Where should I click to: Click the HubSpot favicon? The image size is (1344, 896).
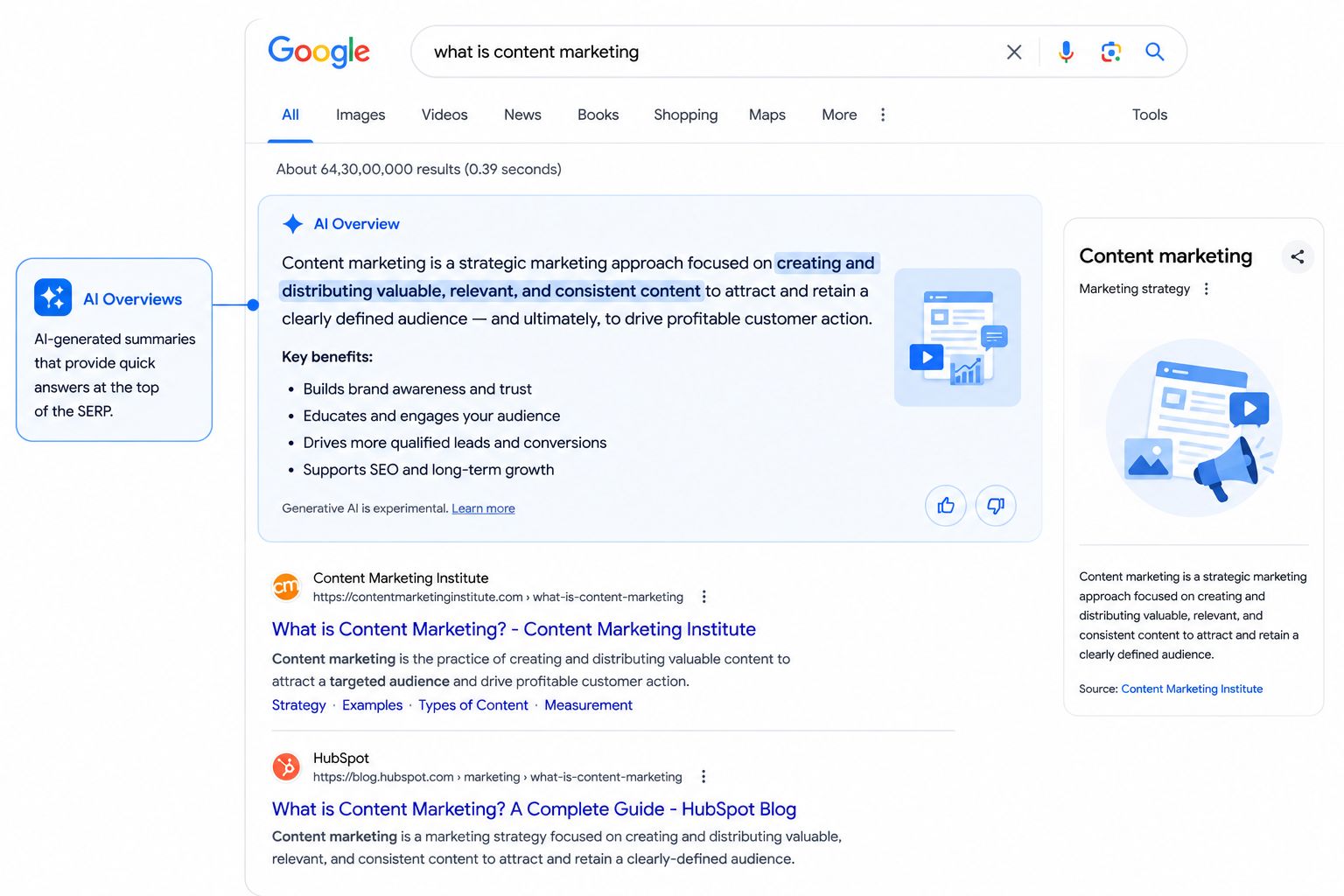point(286,766)
